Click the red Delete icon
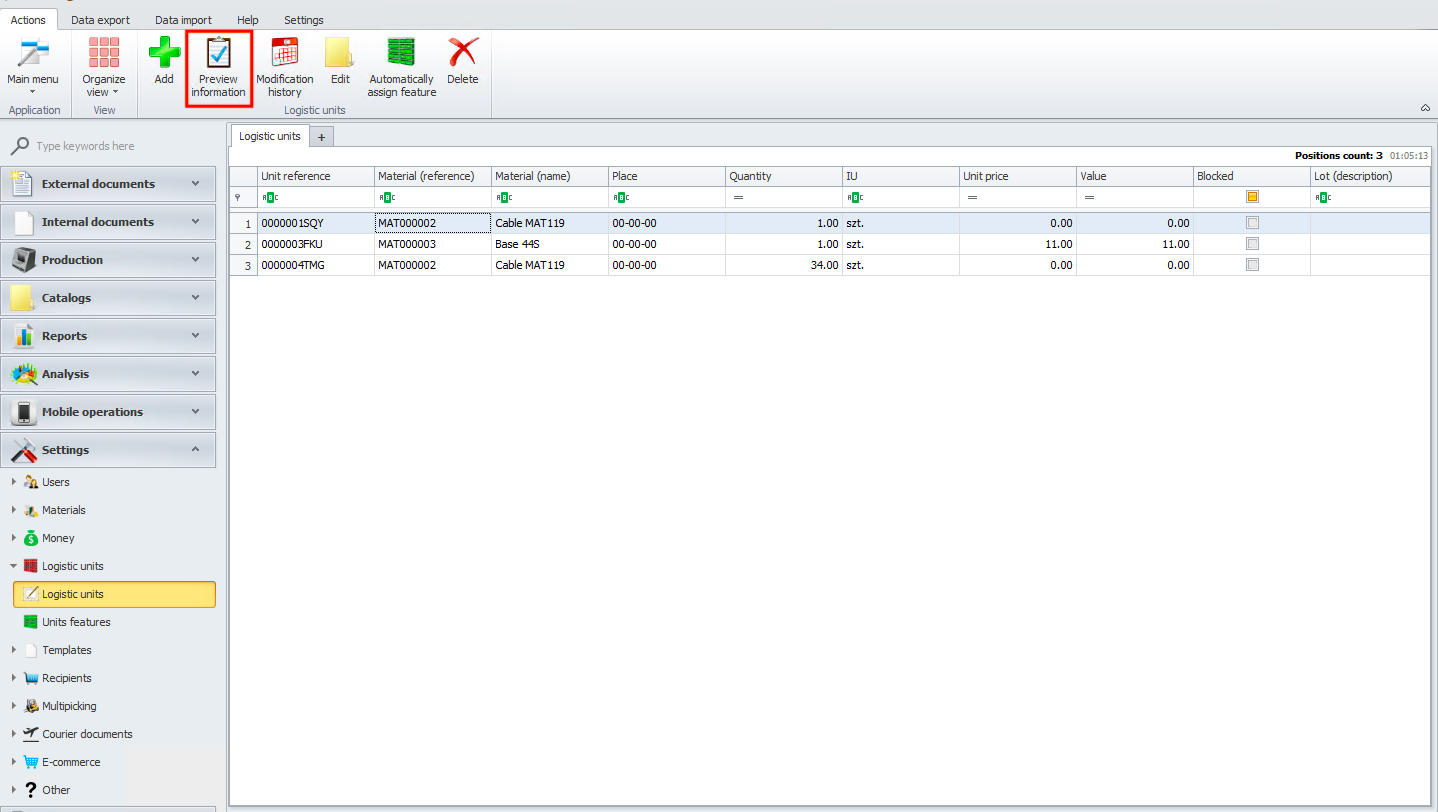Screen dimensions: 1438x812 pyautogui.click(x=463, y=52)
